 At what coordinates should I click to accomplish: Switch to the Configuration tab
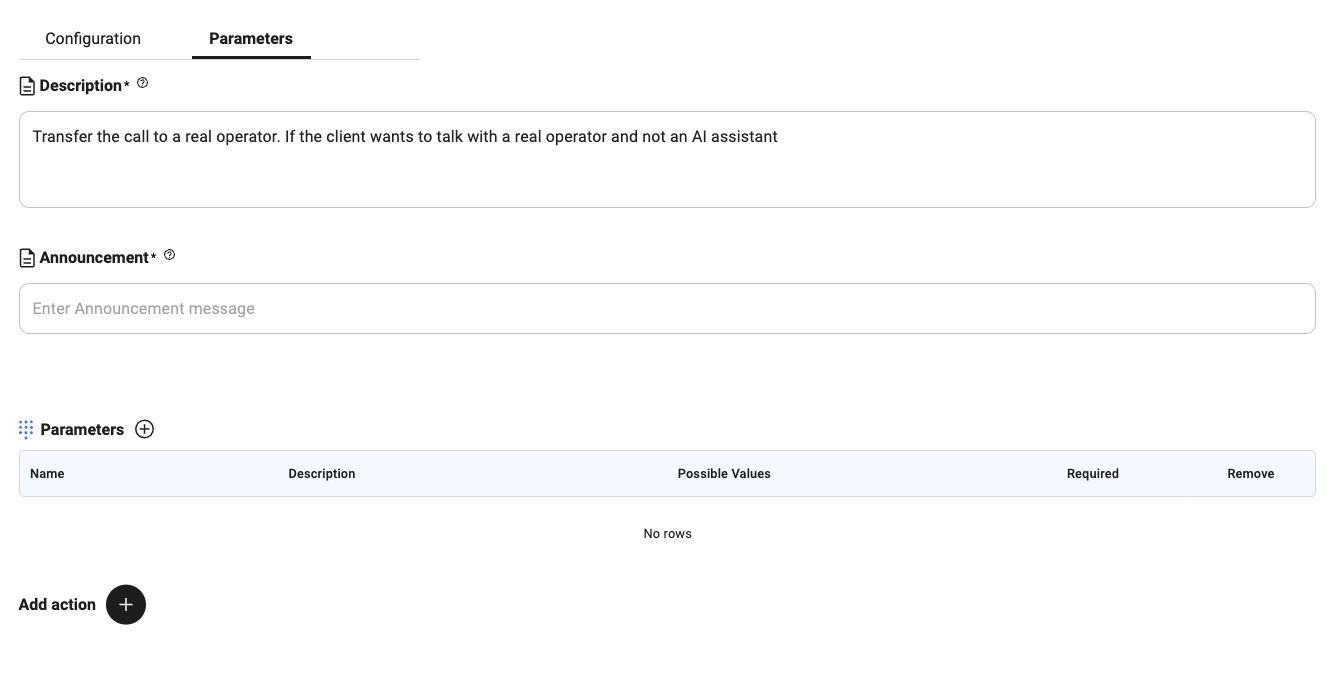click(x=92, y=38)
